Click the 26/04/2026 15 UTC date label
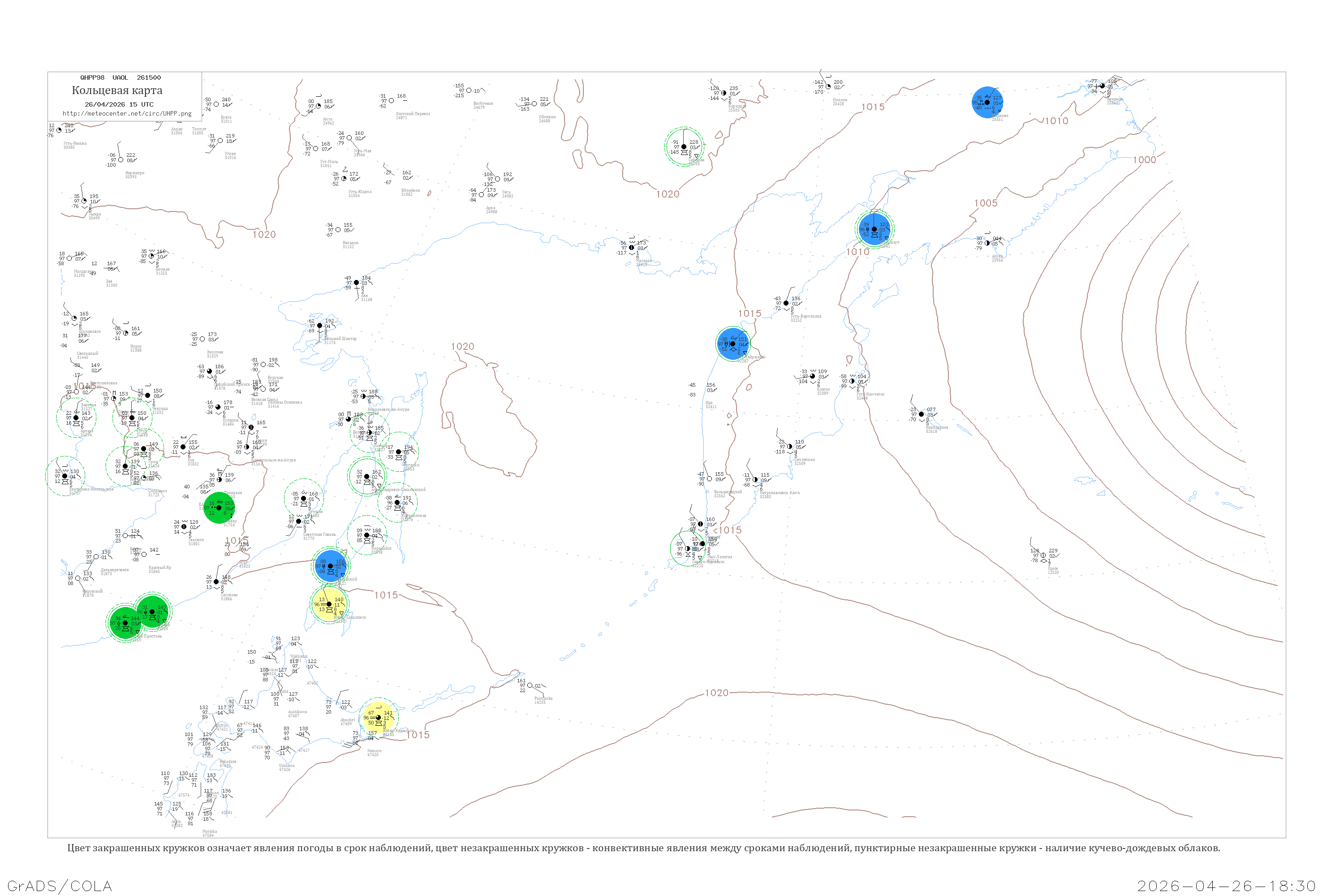This screenshot has height=896, width=1344. coord(119,104)
